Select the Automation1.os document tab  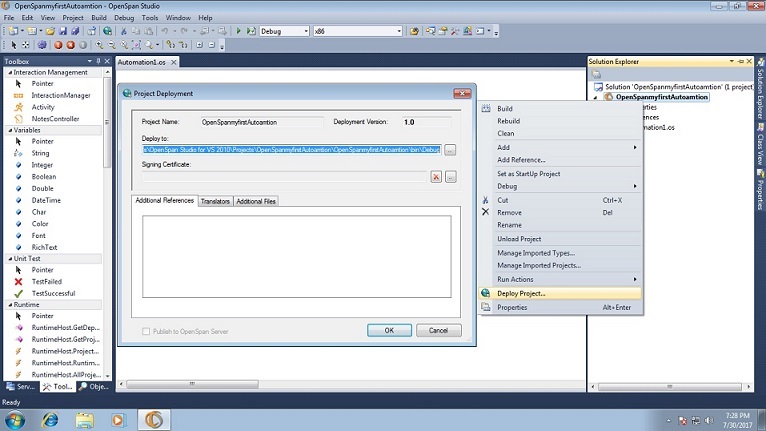148,62
